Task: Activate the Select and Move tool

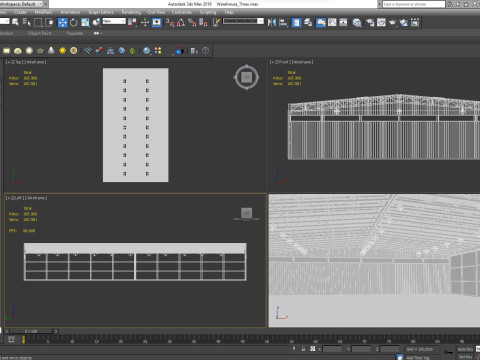Action: (x=62, y=22)
